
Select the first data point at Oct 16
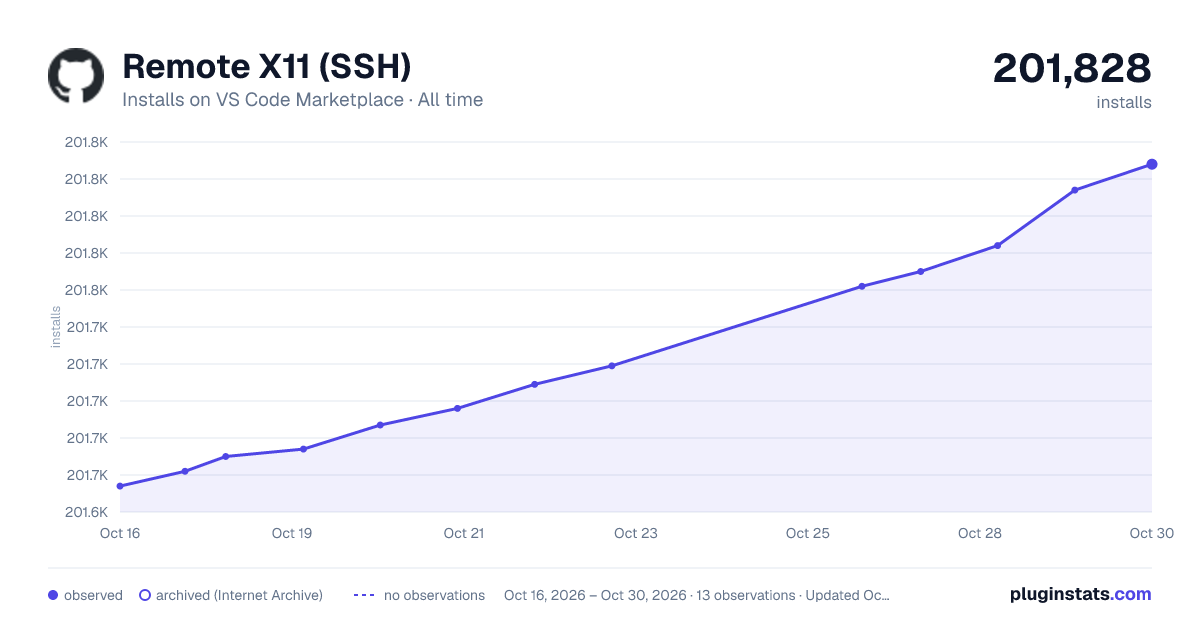coord(120,486)
